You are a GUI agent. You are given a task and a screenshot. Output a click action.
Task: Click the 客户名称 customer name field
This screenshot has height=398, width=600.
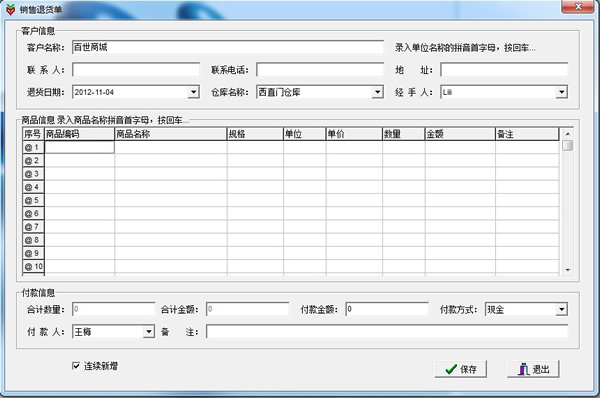(x=228, y=47)
